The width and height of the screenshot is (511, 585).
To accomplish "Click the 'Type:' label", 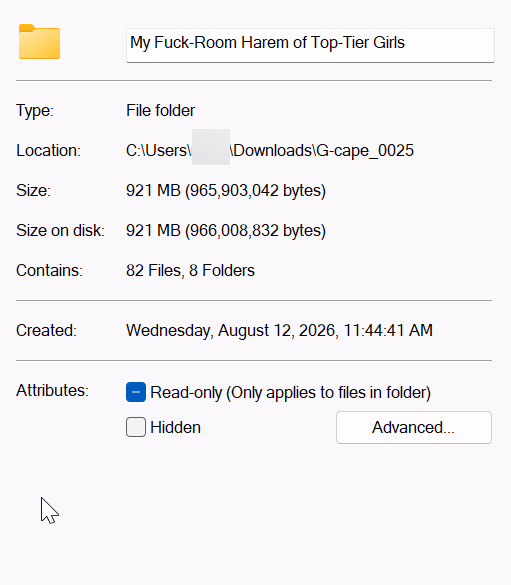I will 35,111.
